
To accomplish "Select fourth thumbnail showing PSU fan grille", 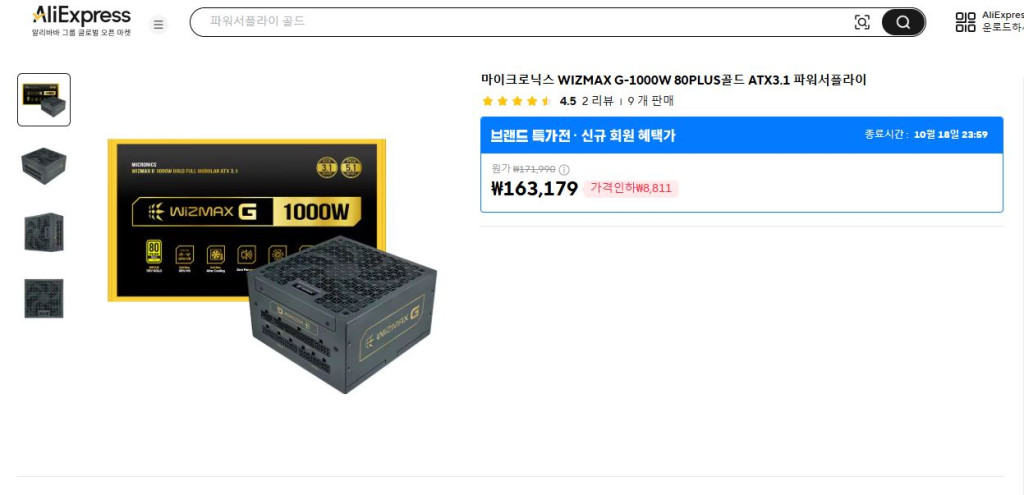I will 44,298.
